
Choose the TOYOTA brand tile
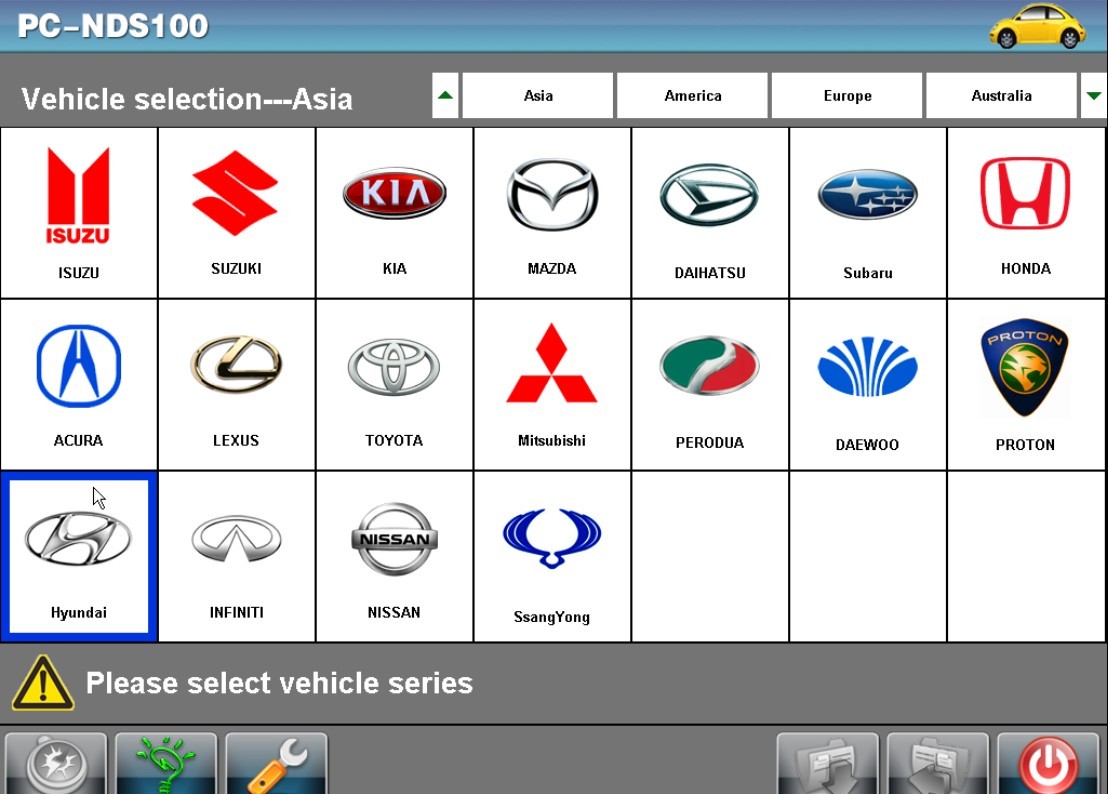pyautogui.click(x=394, y=385)
